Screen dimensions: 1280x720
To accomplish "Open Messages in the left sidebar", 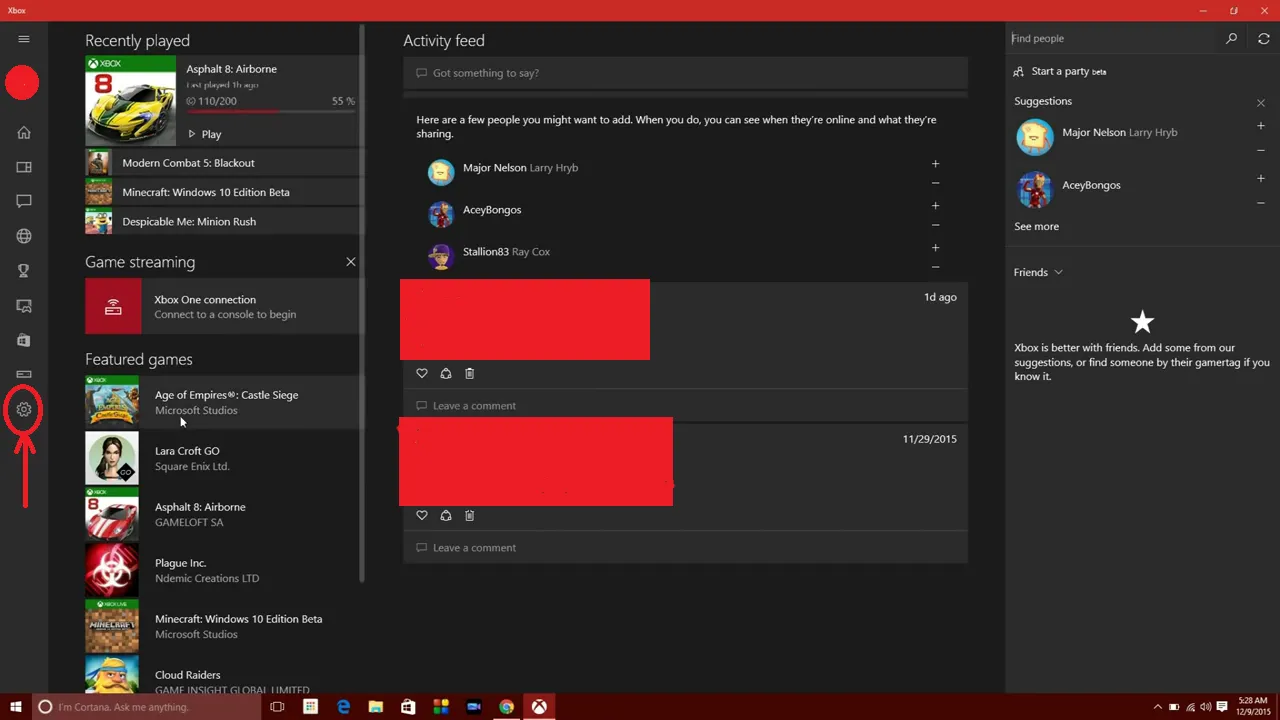I will point(24,201).
